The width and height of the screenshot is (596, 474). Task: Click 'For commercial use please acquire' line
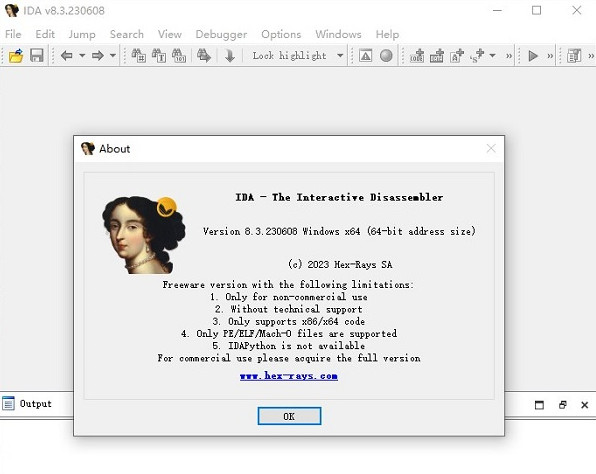pyautogui.click(x=289, y=358)
